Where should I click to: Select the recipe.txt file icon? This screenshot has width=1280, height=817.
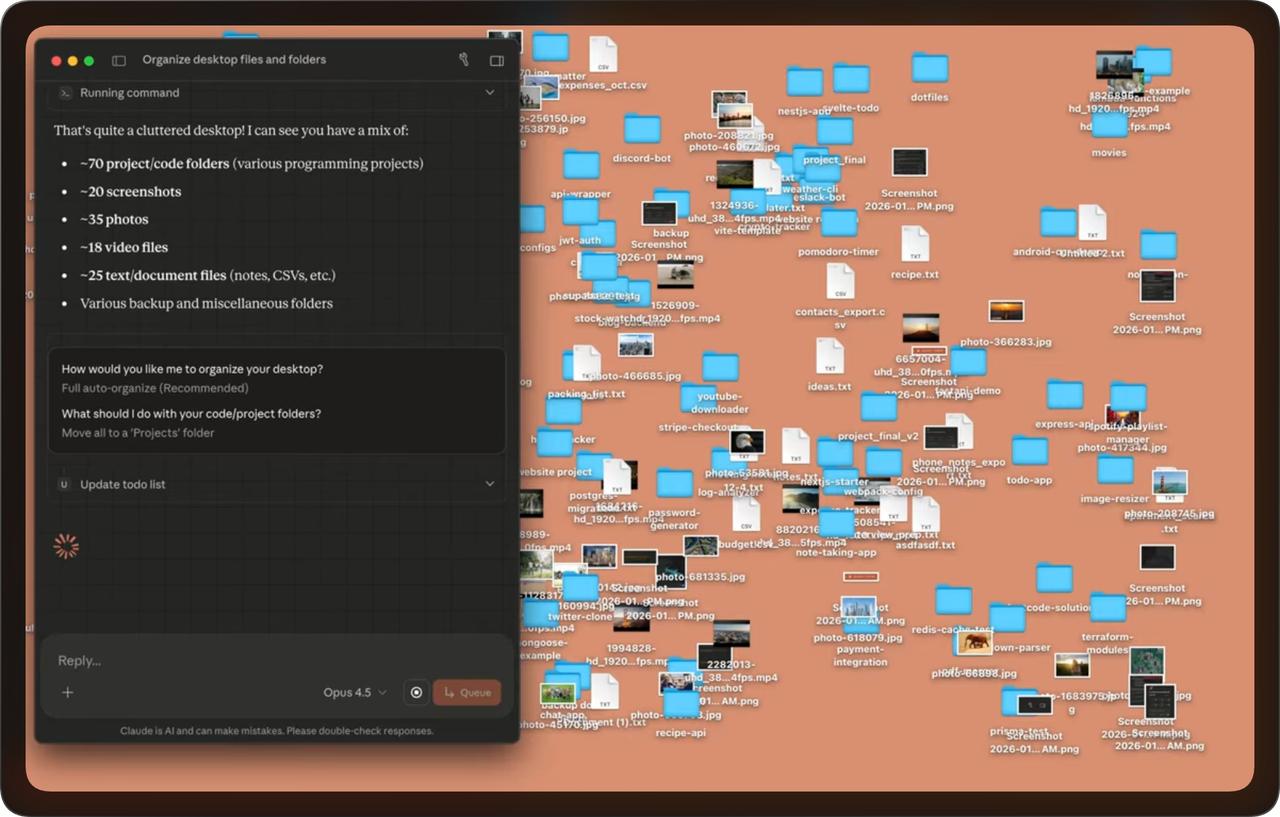click(915, 245)
